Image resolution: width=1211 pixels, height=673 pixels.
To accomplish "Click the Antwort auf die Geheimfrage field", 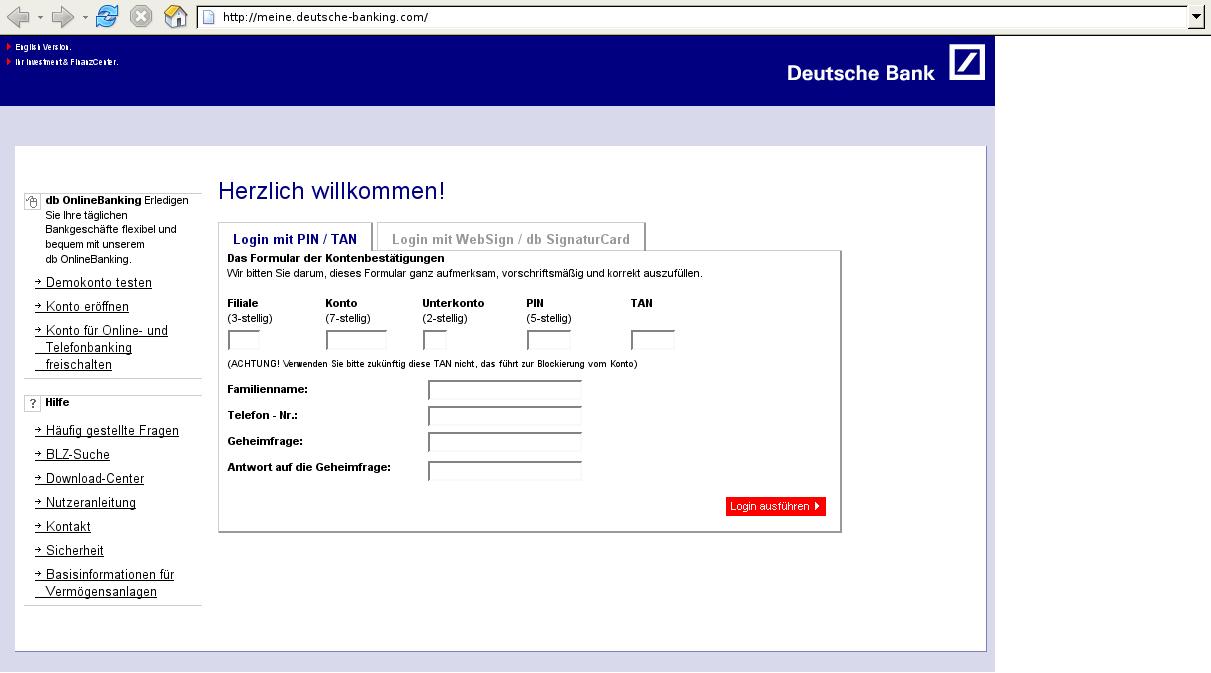I will click(x=505, y=470).
